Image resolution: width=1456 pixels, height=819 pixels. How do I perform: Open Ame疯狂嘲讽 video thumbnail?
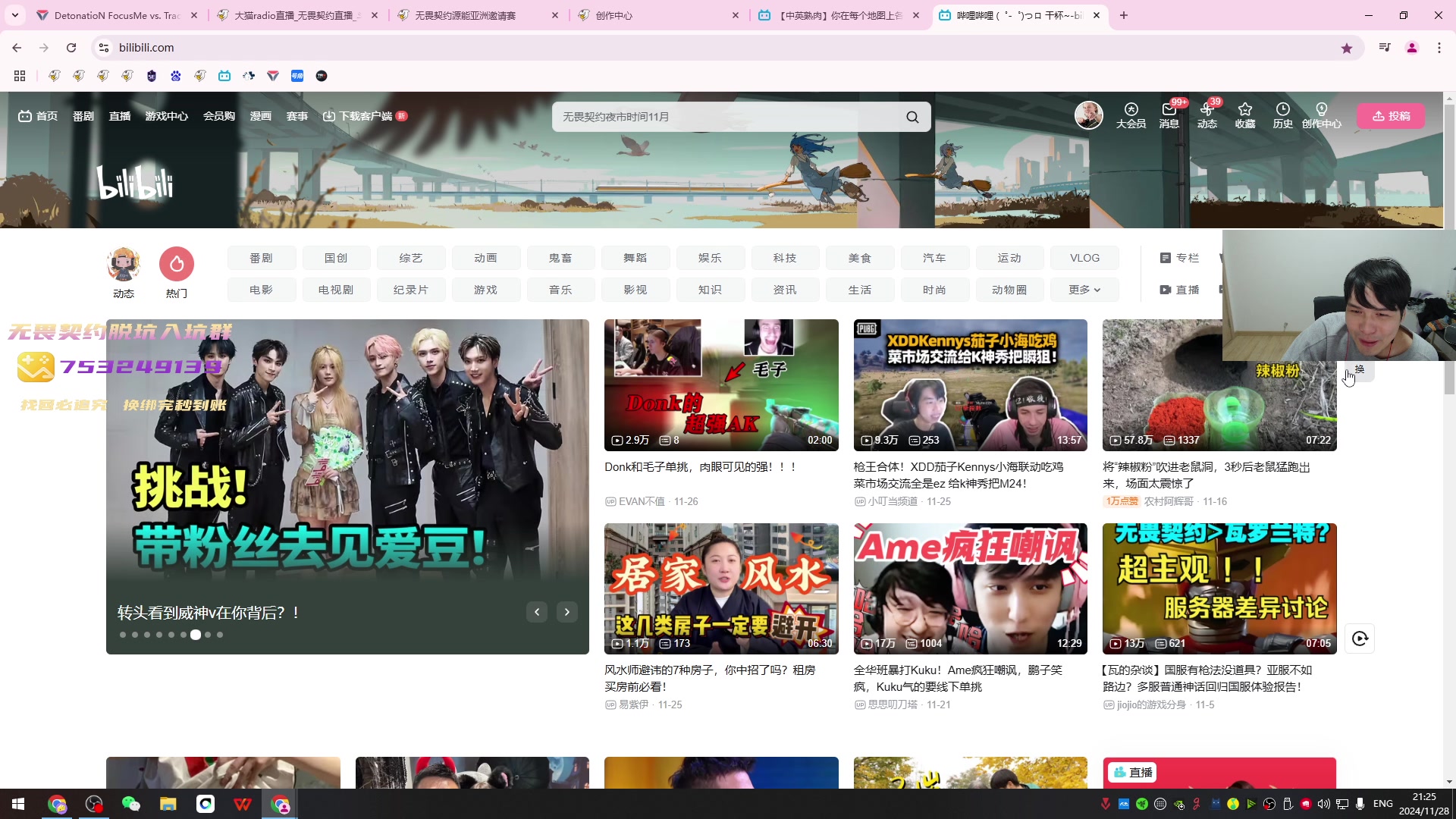point(970,588)
